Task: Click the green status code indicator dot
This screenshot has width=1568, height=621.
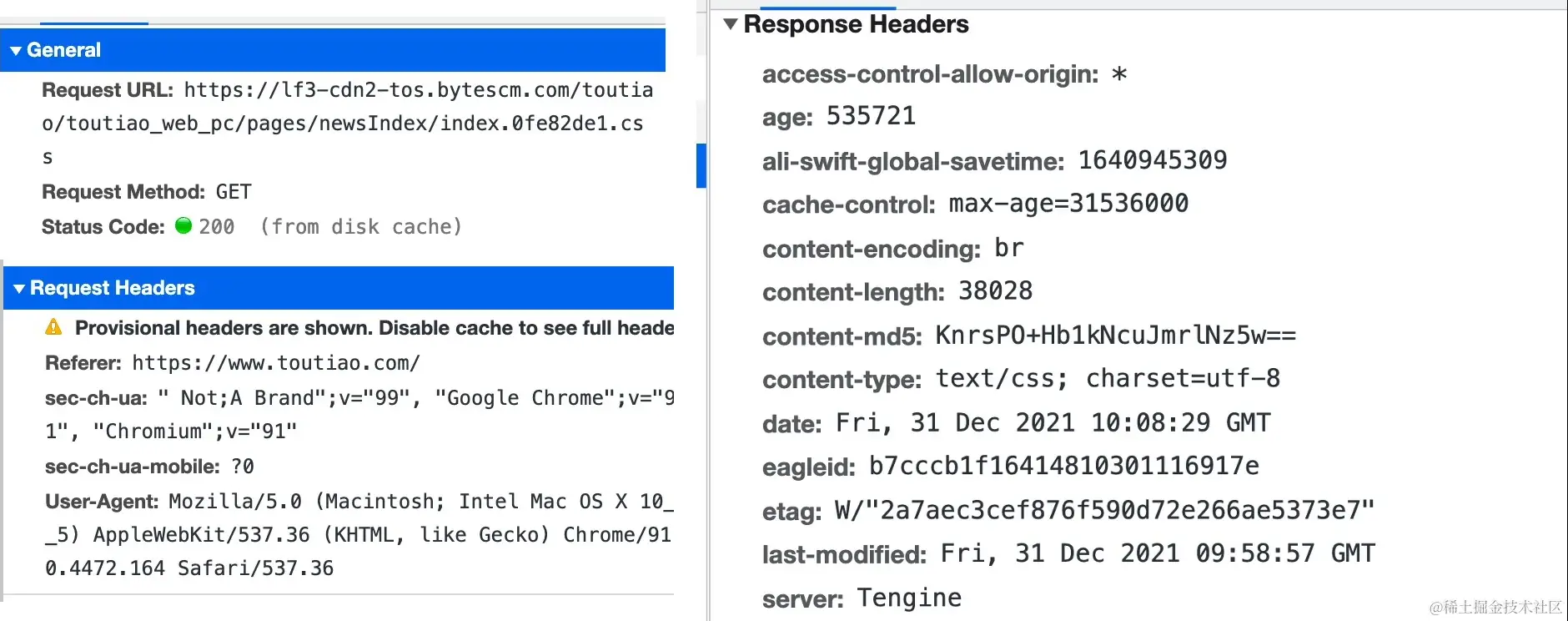Action: [183, 226]
